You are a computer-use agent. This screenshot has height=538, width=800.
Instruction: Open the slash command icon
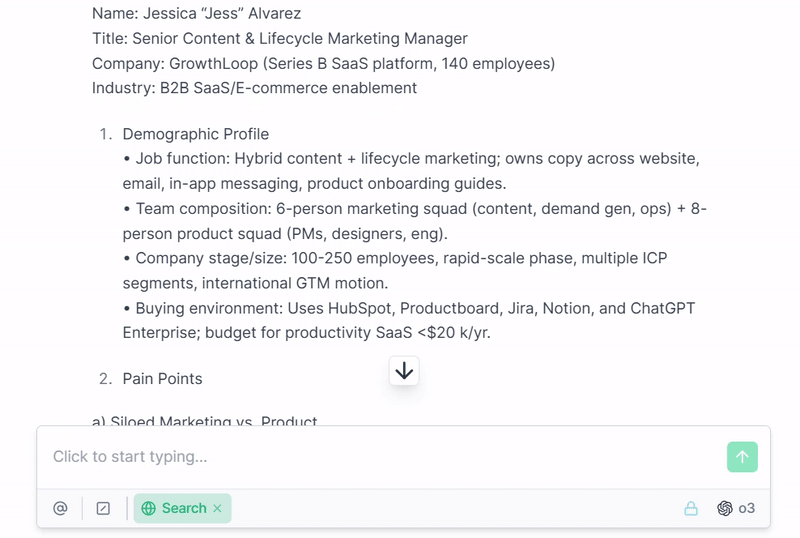(103, 508)
